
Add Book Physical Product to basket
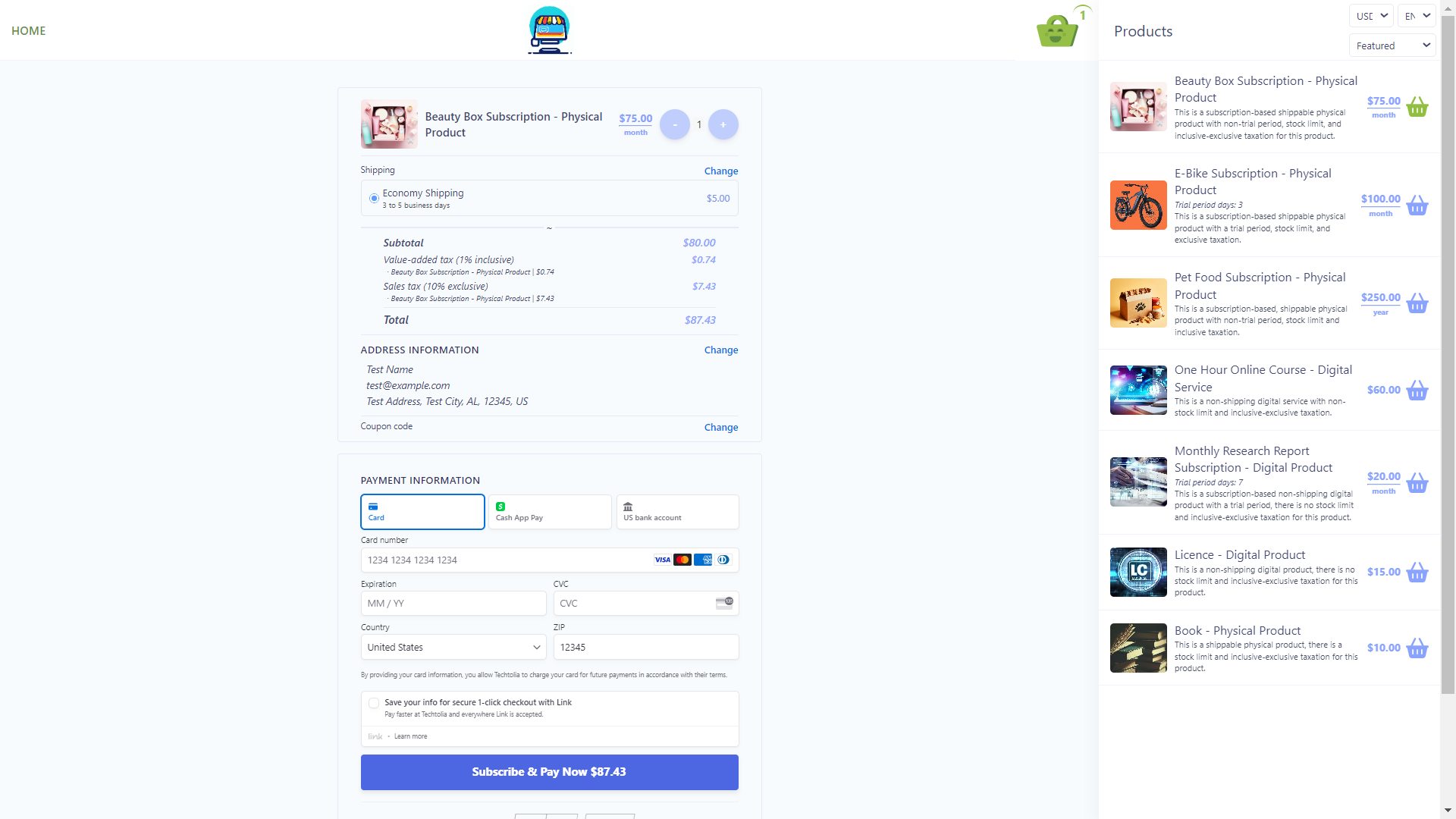1417,648
